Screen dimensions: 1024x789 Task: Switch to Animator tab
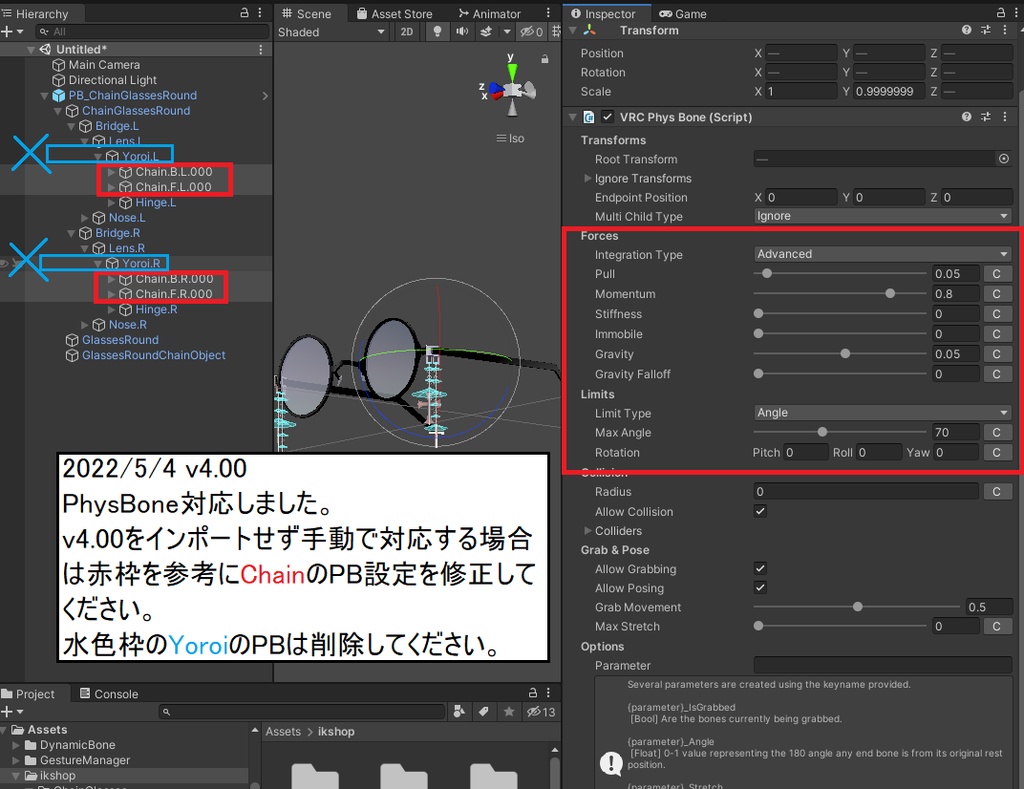pyautogui.click(x=490, y=13)
